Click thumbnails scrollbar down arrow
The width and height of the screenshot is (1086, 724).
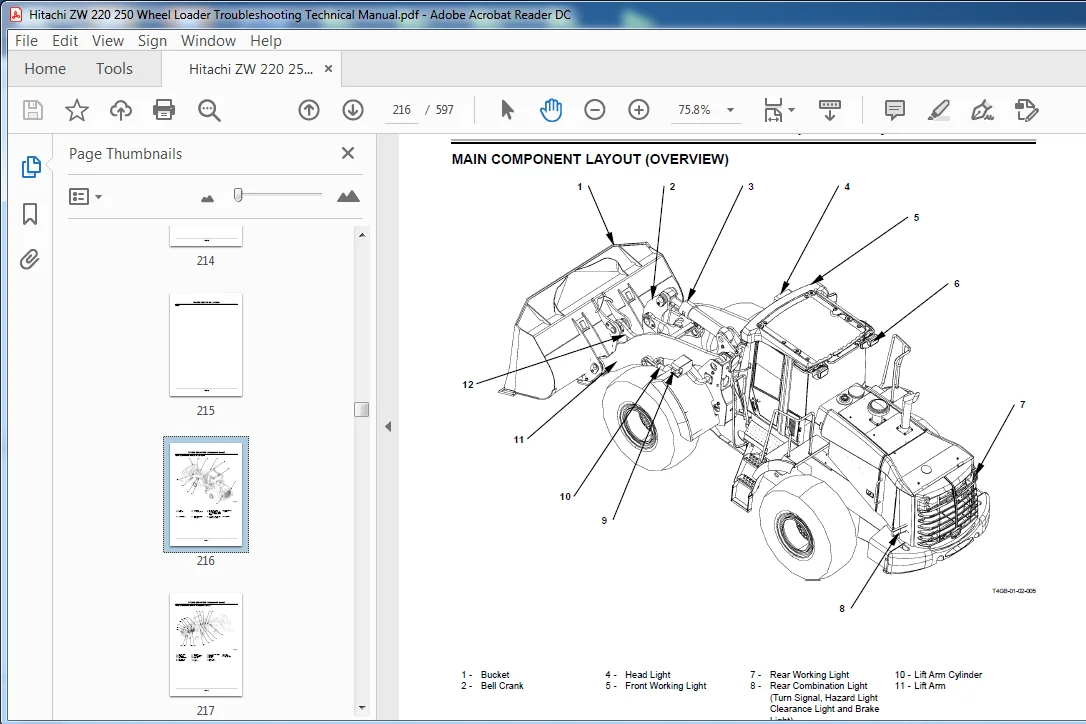[362, 708]
